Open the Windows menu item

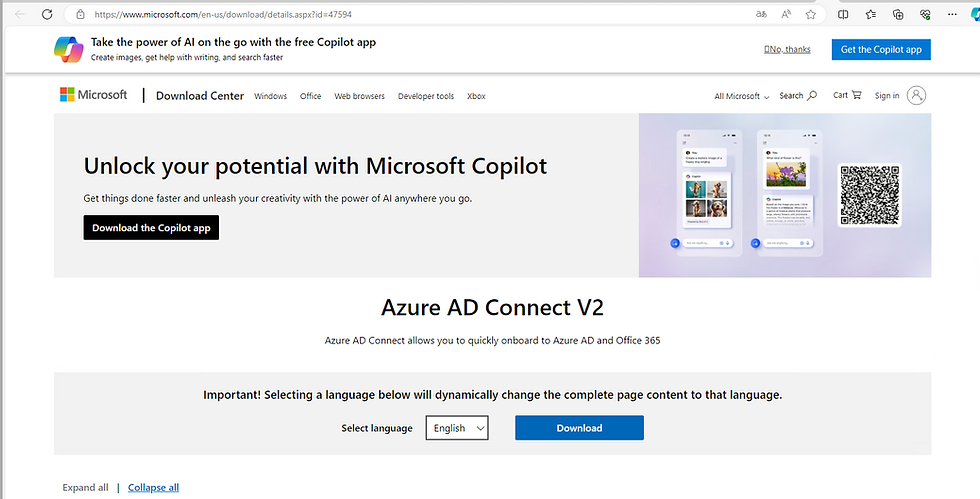pos(271,96)
